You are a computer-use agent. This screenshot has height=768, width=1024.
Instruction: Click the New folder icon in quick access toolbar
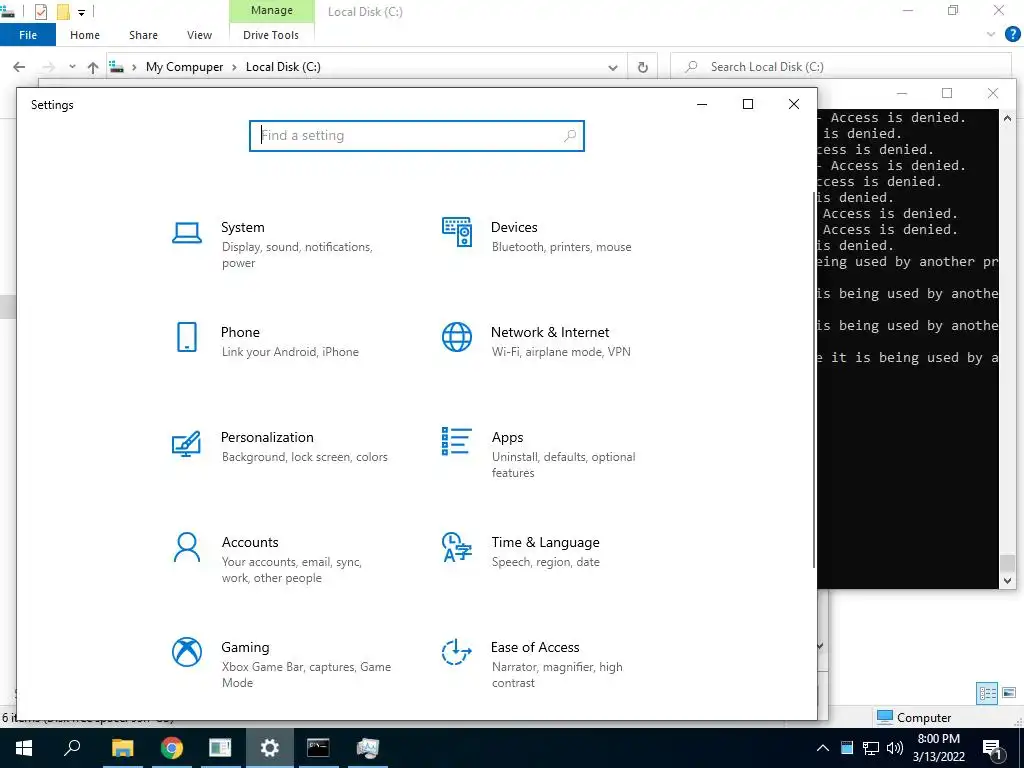[63, 12]
